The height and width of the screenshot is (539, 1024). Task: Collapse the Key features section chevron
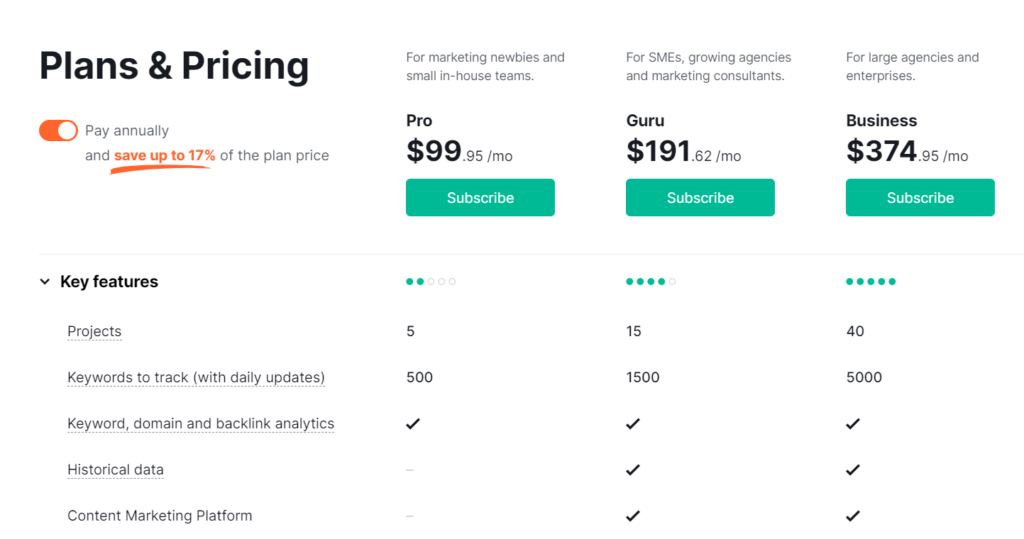point(44,282)
